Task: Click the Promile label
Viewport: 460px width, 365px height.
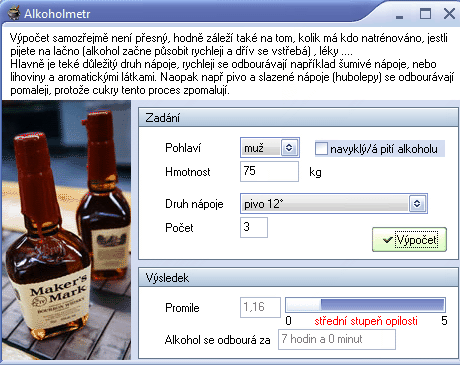Action: click(182, 308)
